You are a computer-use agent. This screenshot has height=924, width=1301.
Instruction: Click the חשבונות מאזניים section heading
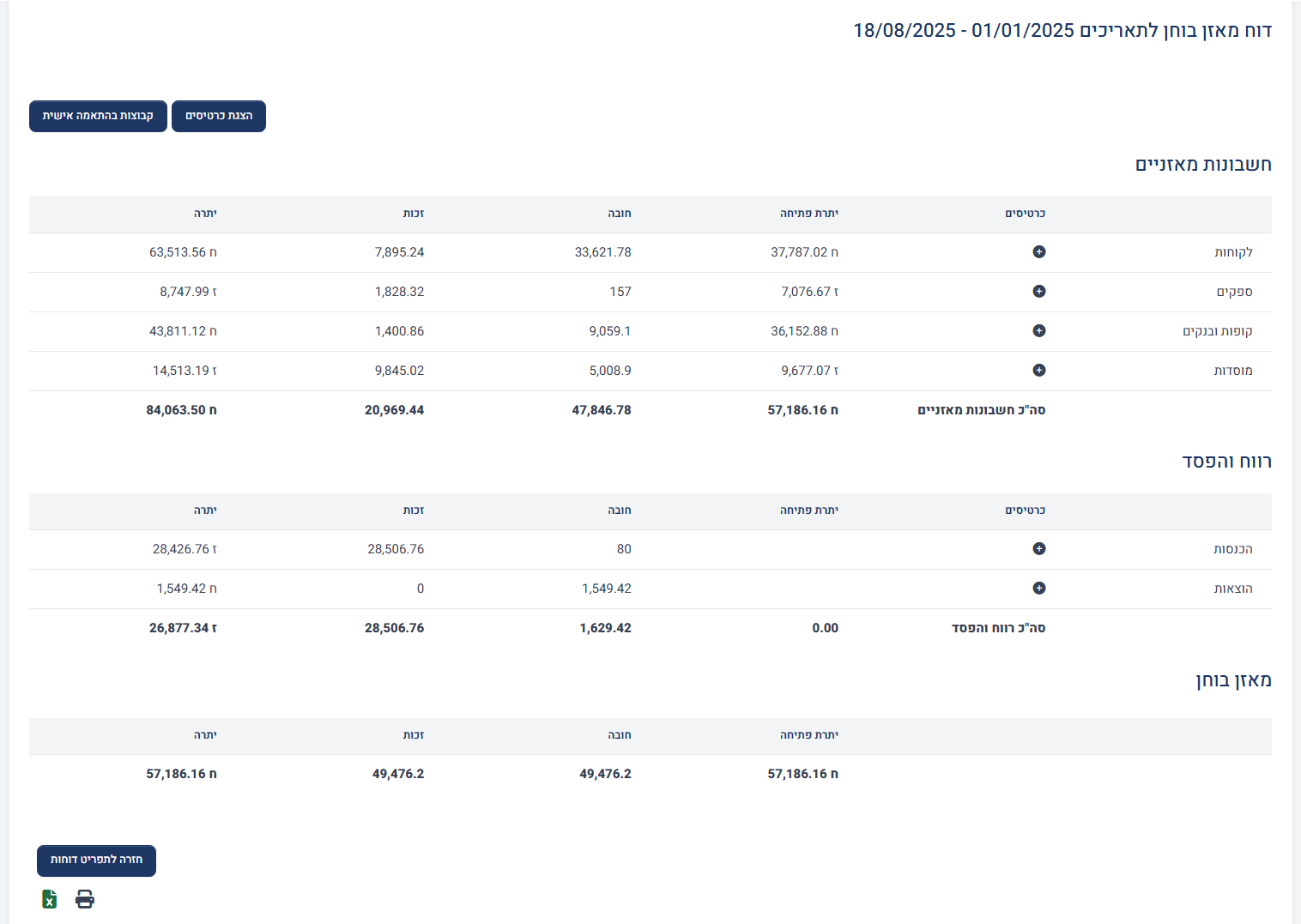coord(1202,165)
